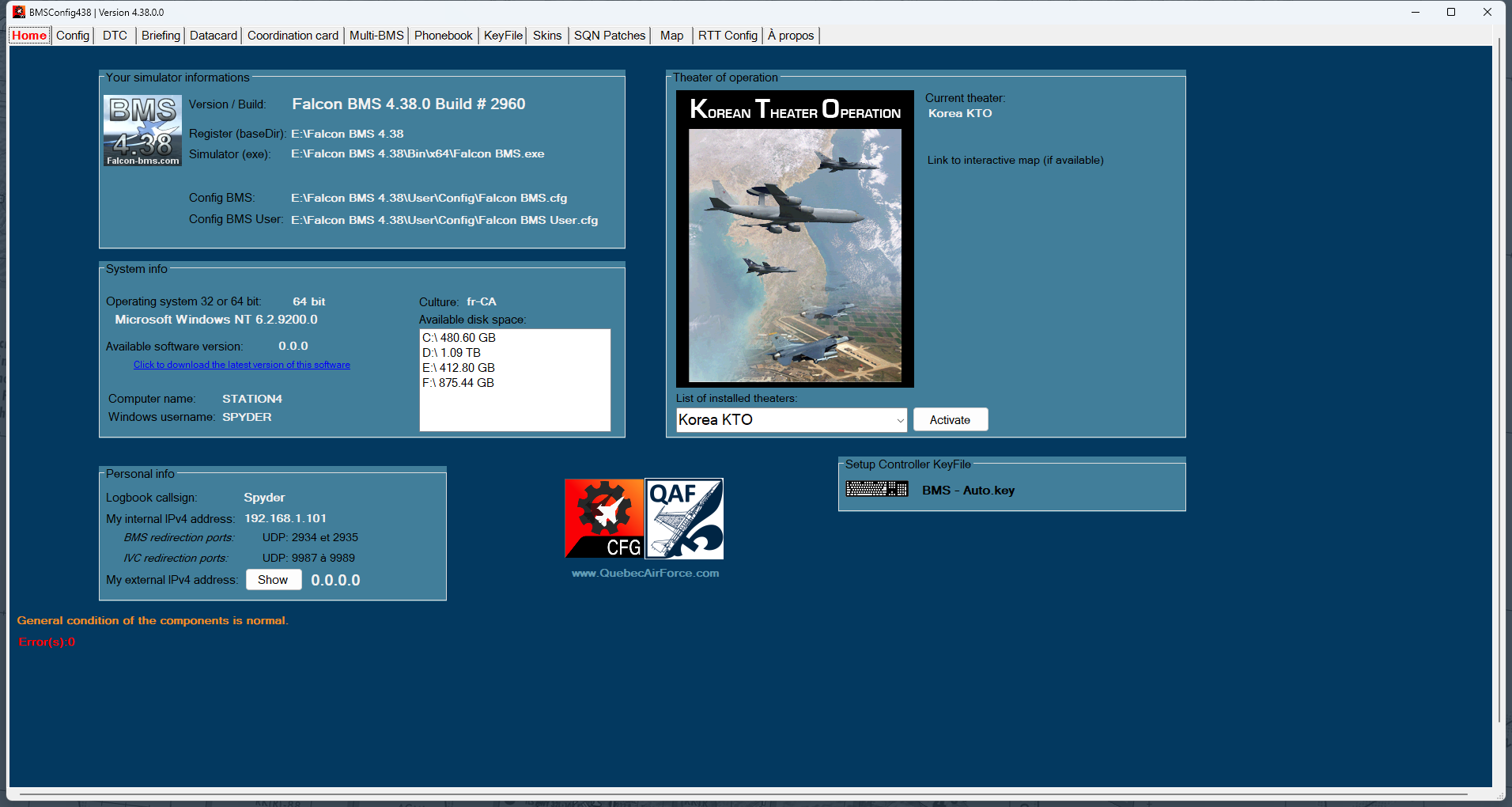Open the Multi-BMS tab
The width and height of the screenshot is (1512, 807).
click(376, 36)
